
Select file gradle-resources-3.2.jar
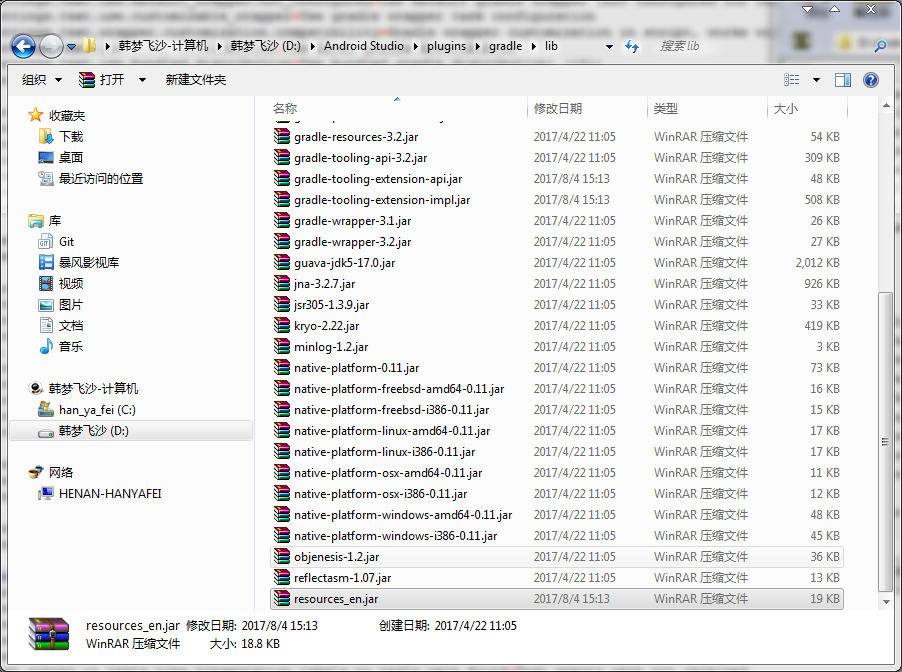[x=356, y=137]
